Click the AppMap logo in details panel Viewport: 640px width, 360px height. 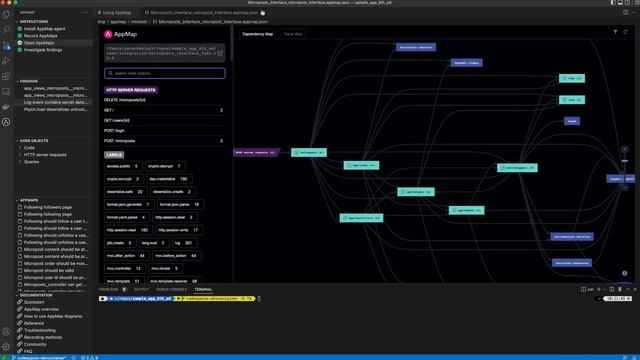(x=121, y=34)
